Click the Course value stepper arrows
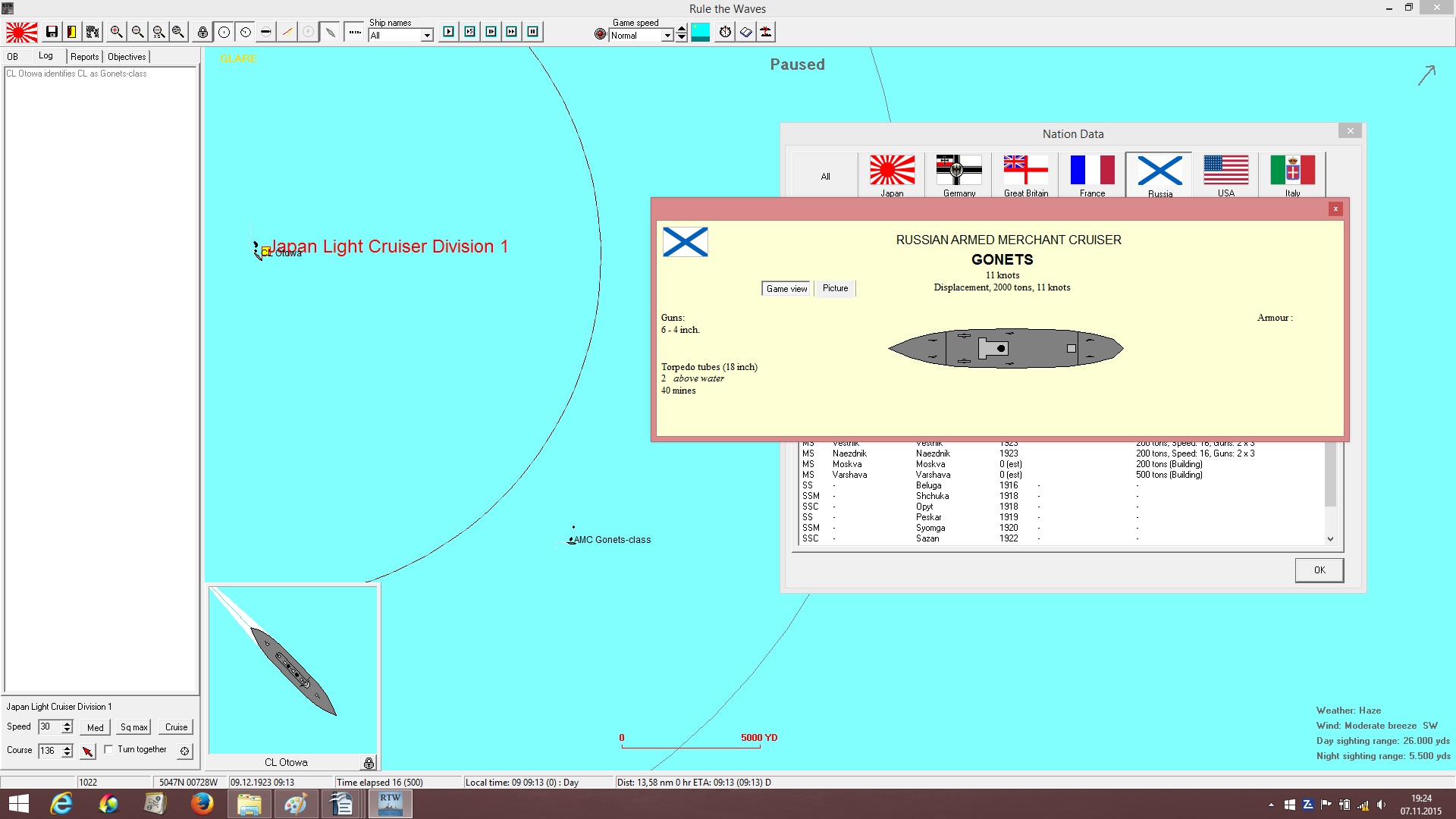The image size is (1456, 819). (x=67, y=751)
